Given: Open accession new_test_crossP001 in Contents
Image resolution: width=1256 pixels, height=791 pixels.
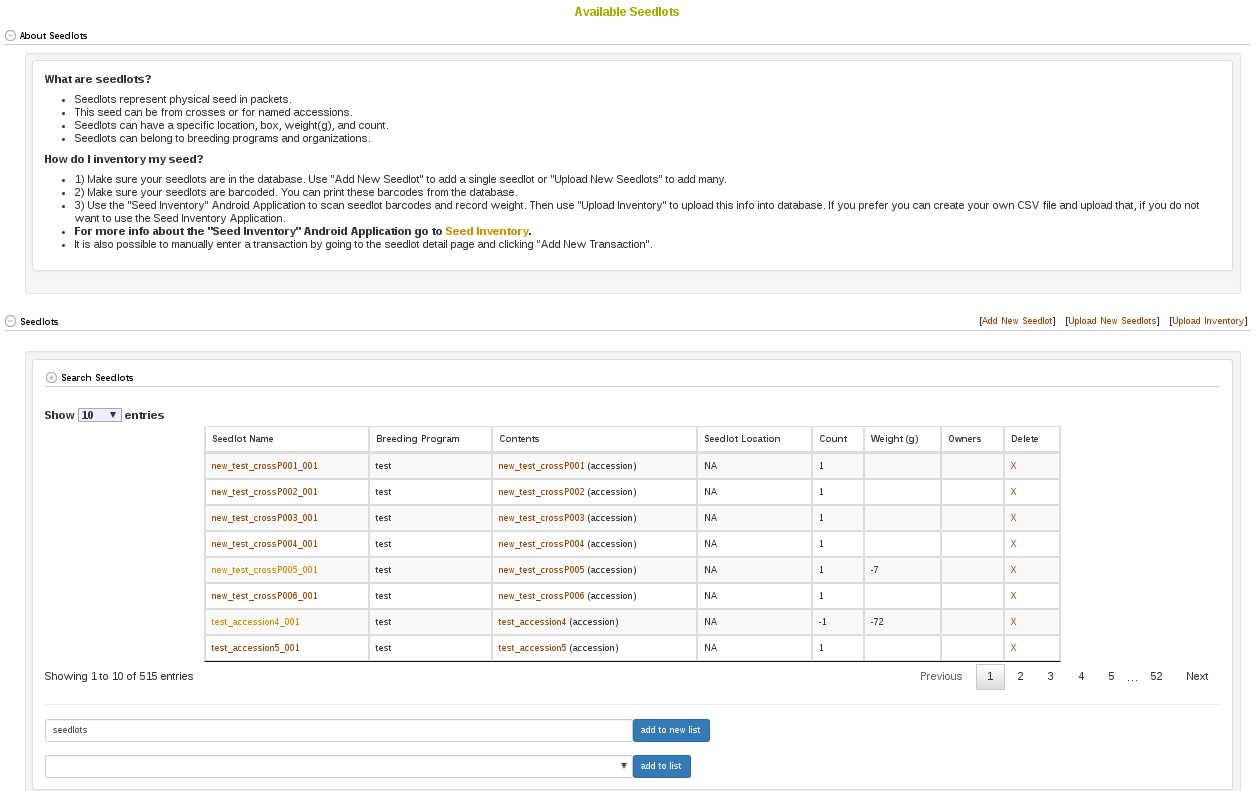Looking at the screenshot, I should point(541,466).
